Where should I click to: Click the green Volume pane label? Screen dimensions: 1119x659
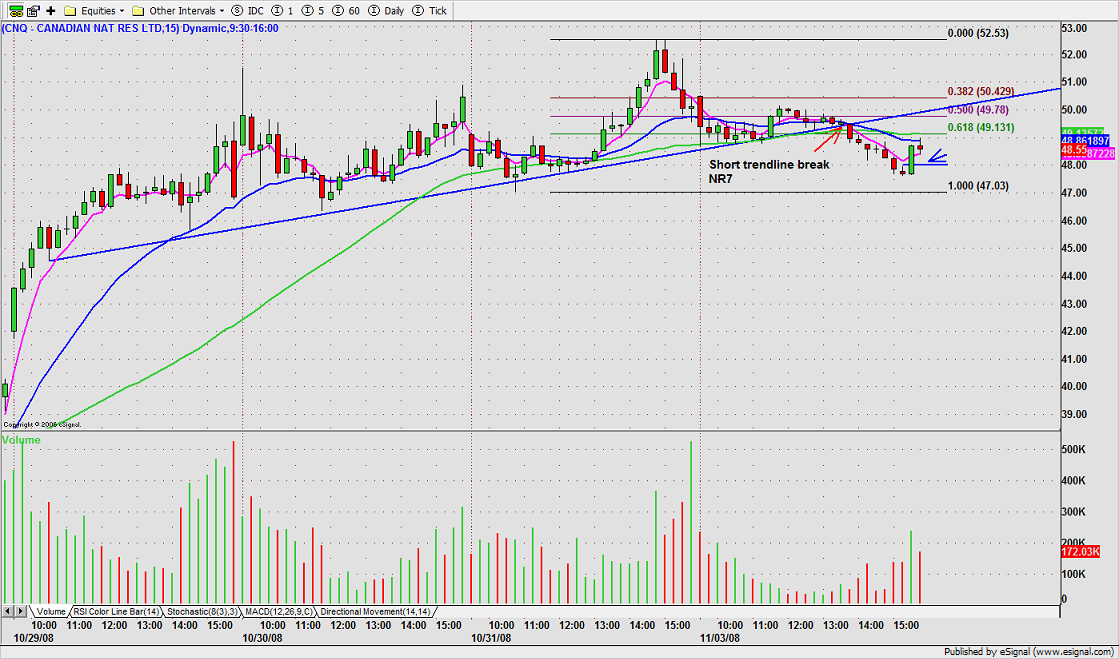click(x=21, y=440)
